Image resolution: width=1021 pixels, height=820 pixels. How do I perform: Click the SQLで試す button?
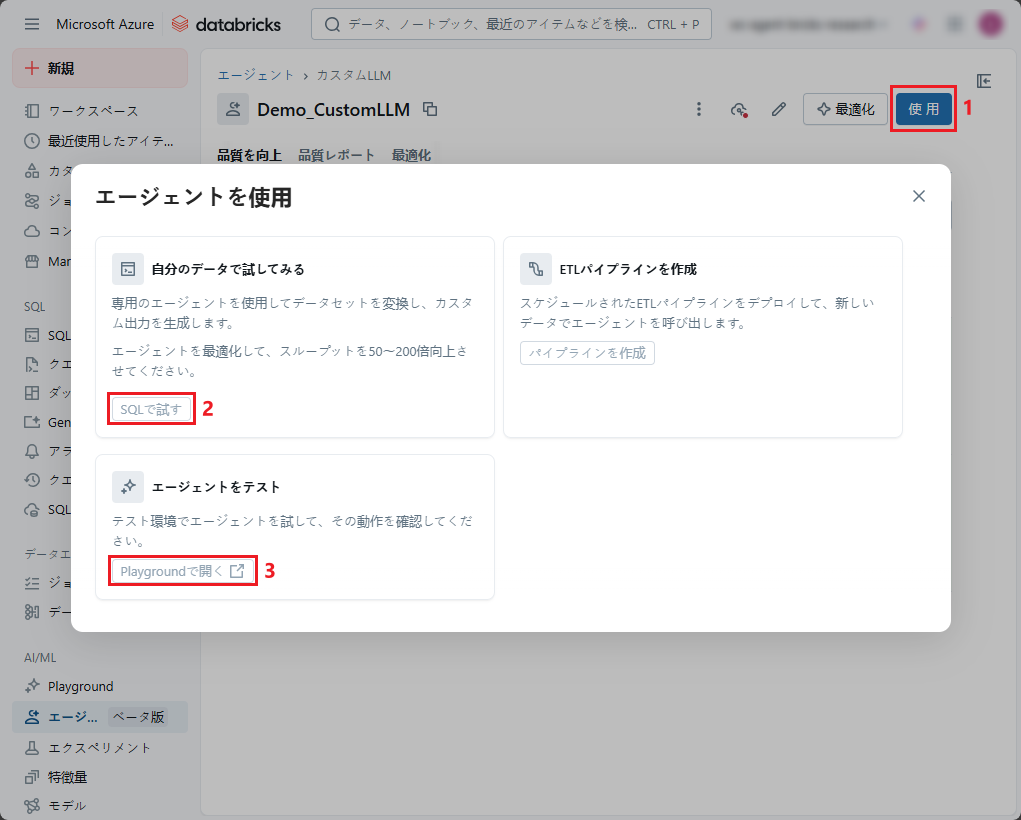click(x=150, y=409)
